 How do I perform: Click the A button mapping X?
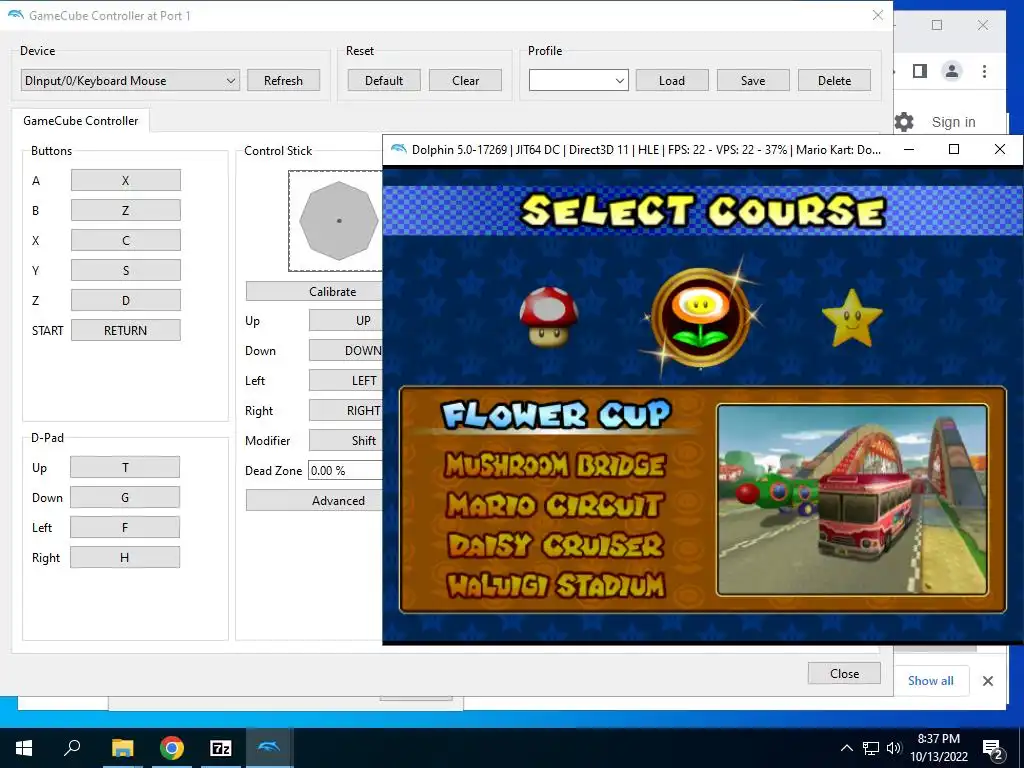point(125,180)
